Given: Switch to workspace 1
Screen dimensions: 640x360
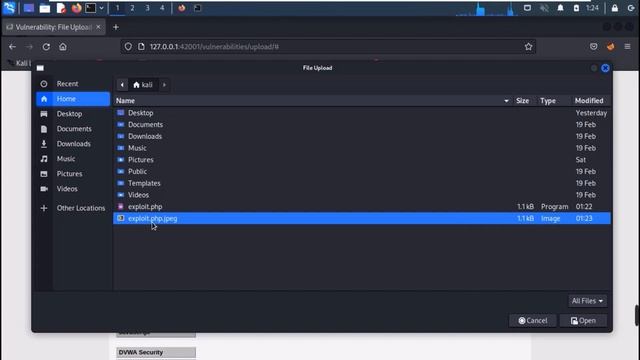Looking at the screenshot, I should click(118, 8).
